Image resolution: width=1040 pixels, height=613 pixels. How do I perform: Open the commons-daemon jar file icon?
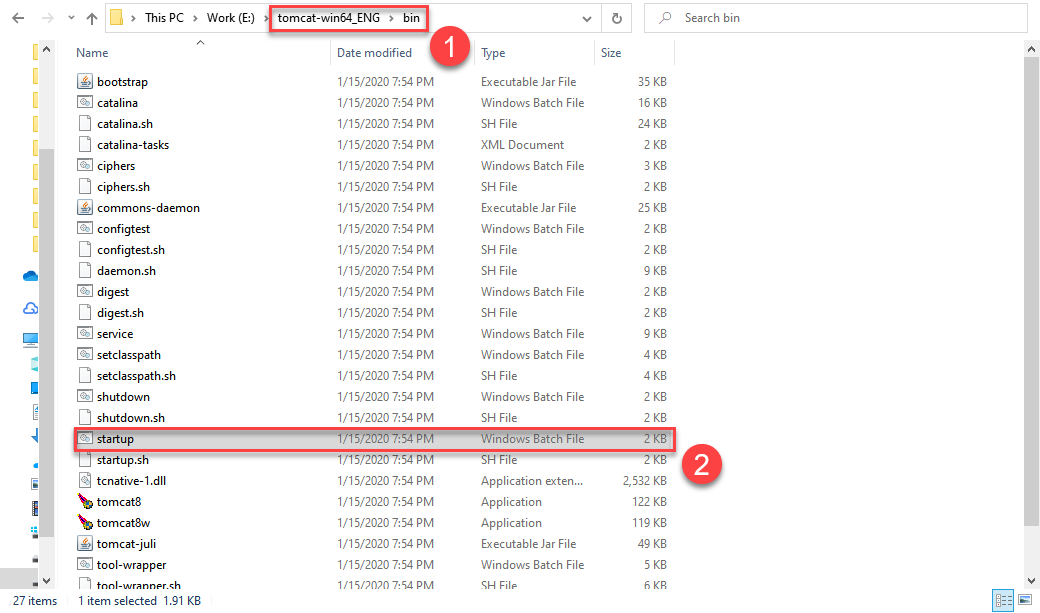pyautogui.click(x=84, y=207)
